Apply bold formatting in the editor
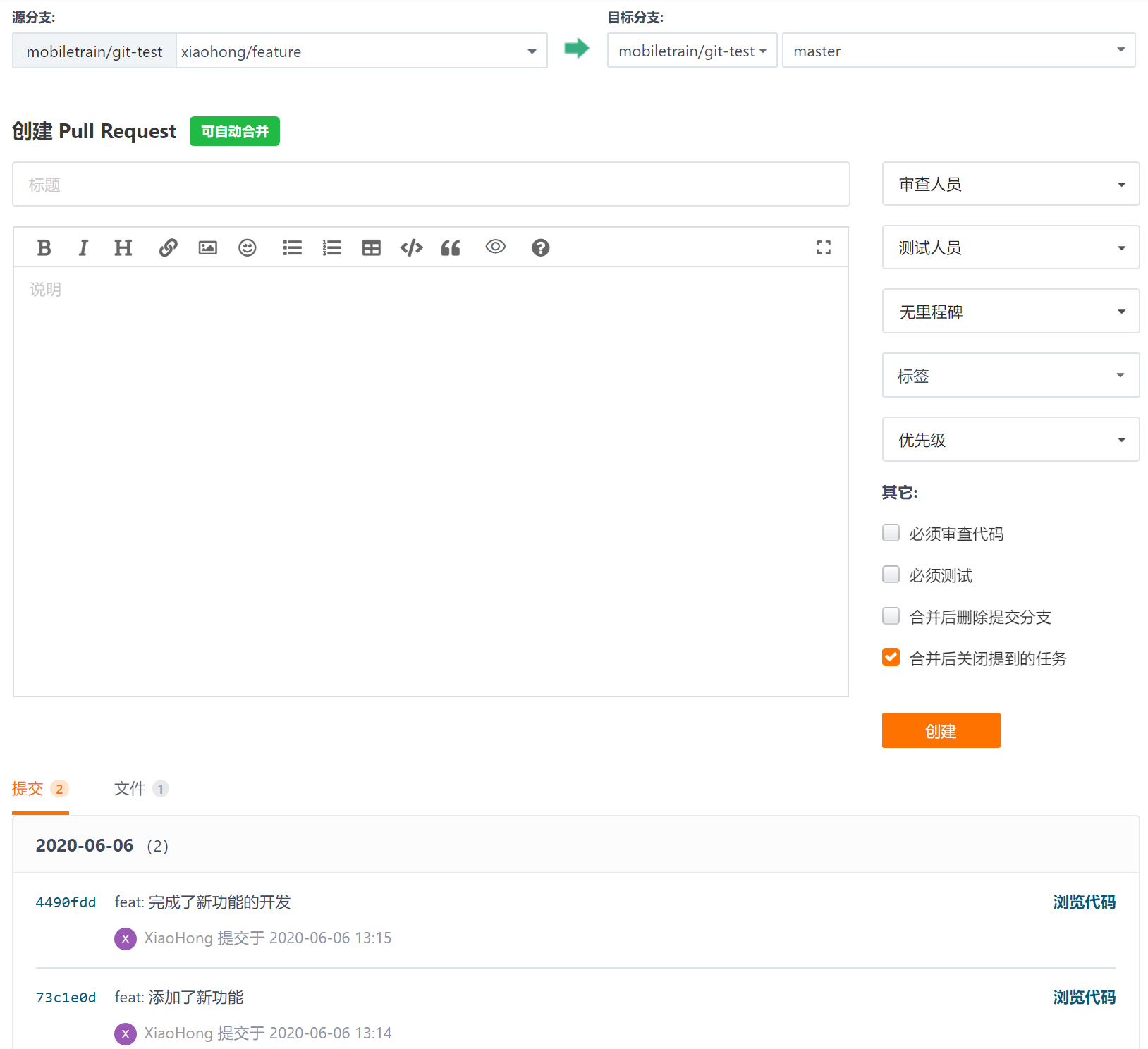The width and height of the screenshot is (1148, 1049). (x=44, y=247)
